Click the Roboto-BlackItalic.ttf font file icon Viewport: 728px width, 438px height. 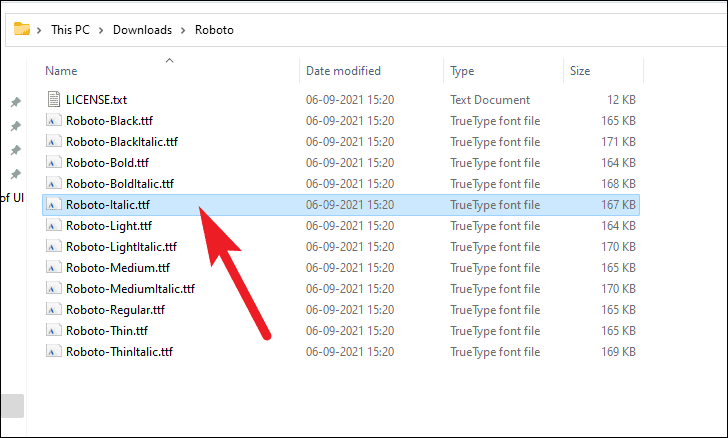coord(54,142)
